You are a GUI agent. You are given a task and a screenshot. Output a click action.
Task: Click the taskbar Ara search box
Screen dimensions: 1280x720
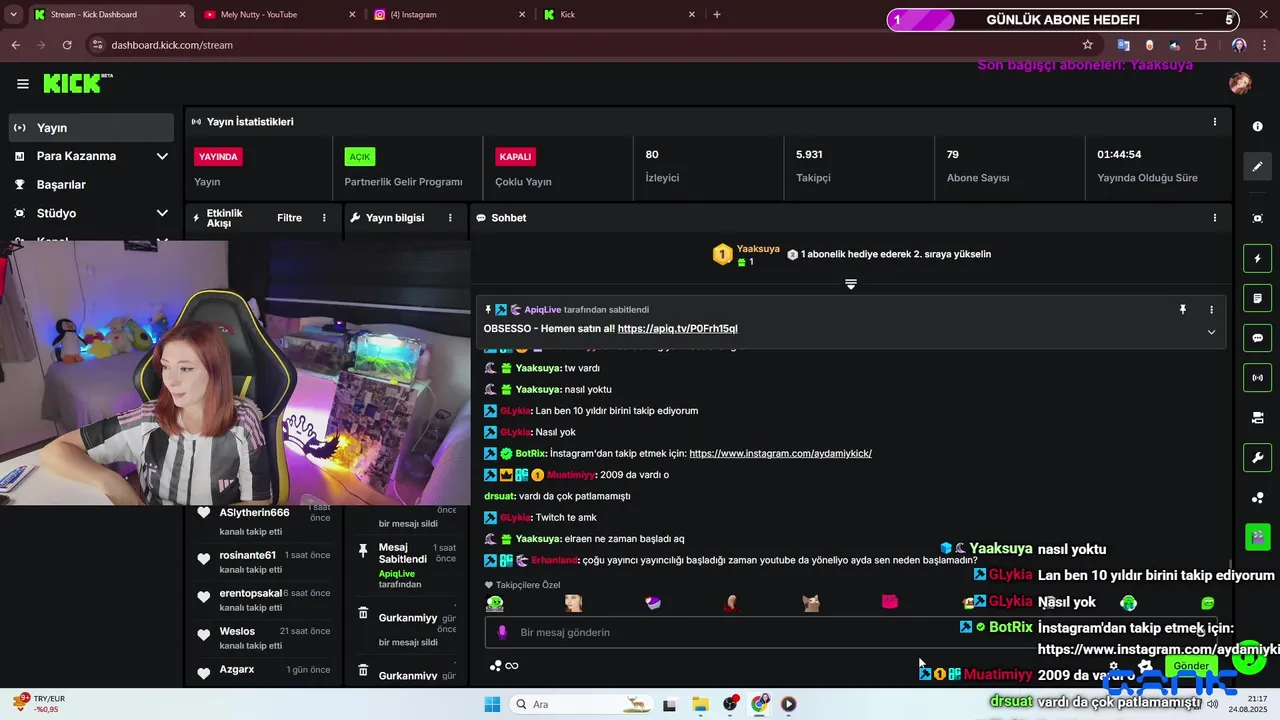[582, 705]
